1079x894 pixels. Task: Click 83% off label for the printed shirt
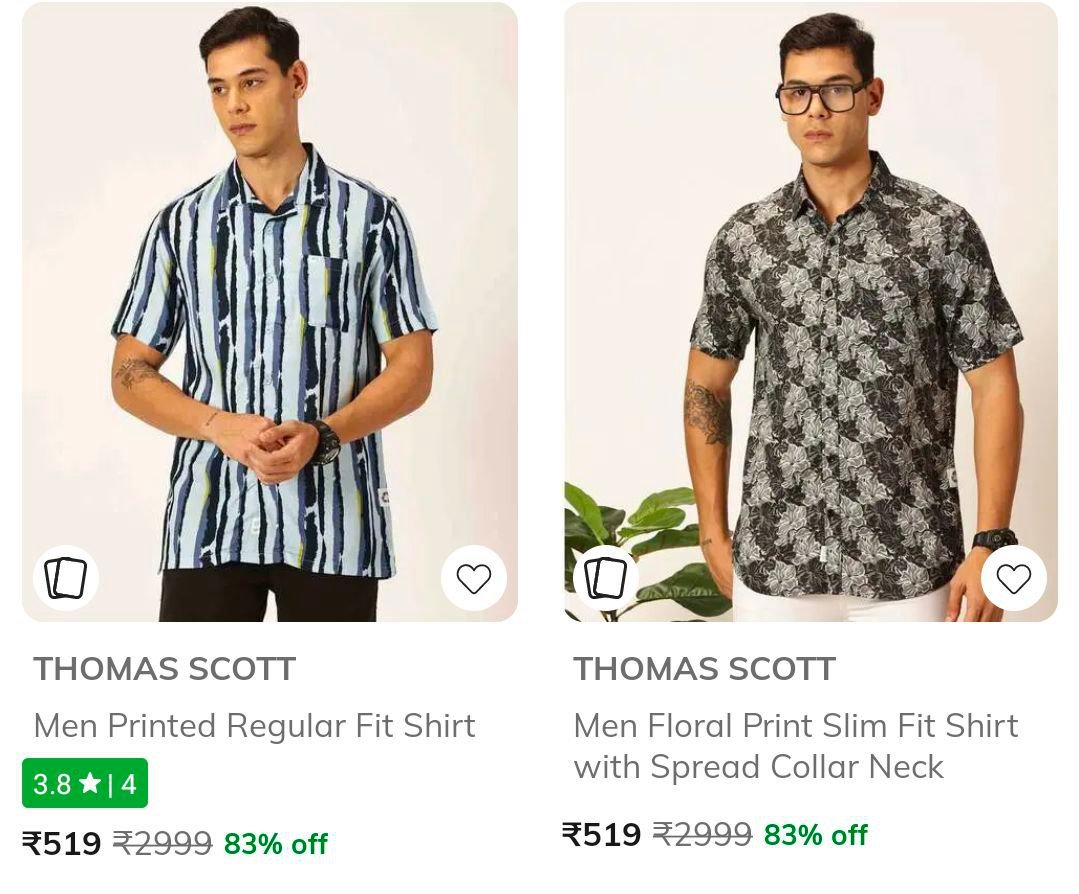(x=275, y=844)
